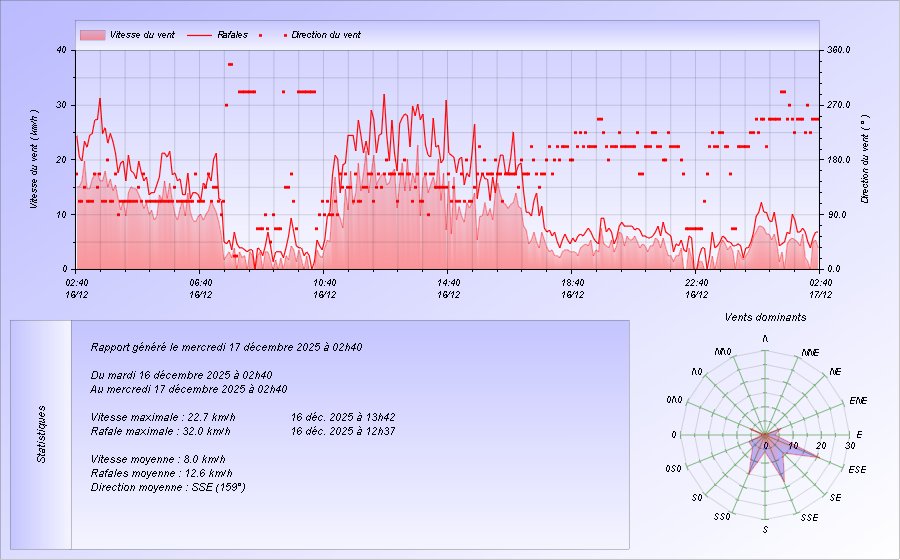The height and width of the screenshot is (560, 900).
Task: Click the Direction du vent legend label
Action: point(326,35)
